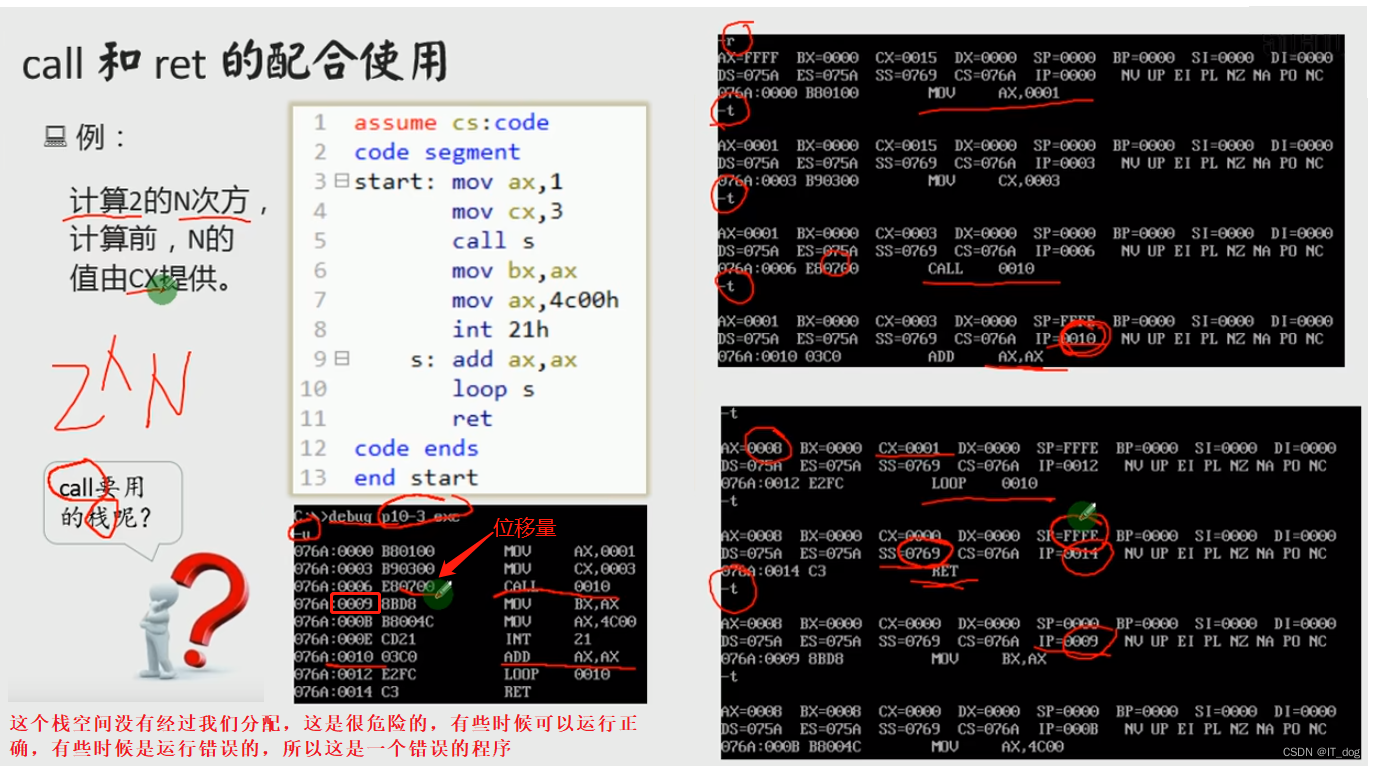1376x769 pixels.
Task: Click code line 'code ends'
Action: pos(416,448)
